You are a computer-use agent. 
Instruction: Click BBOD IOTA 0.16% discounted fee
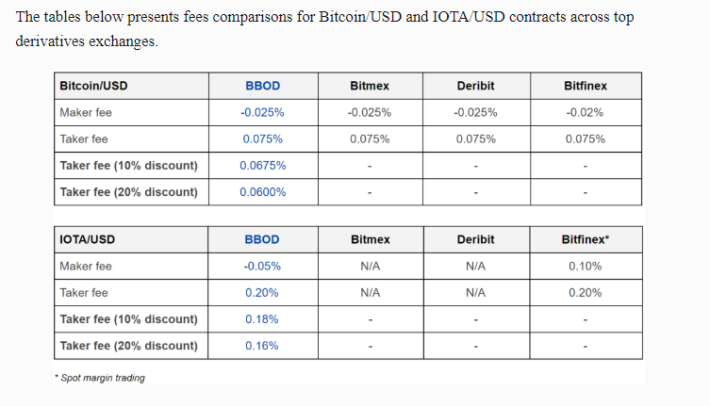(x=262, y=346)
